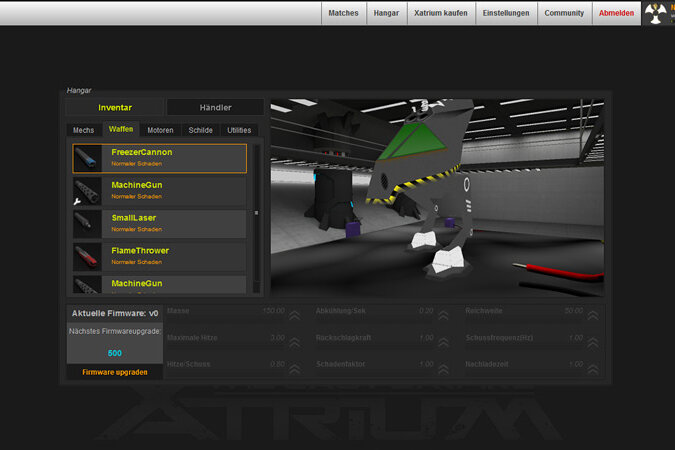Screen dimensions: 675x450
Task: Open Xatrium kaufen page
Action: 441,13
